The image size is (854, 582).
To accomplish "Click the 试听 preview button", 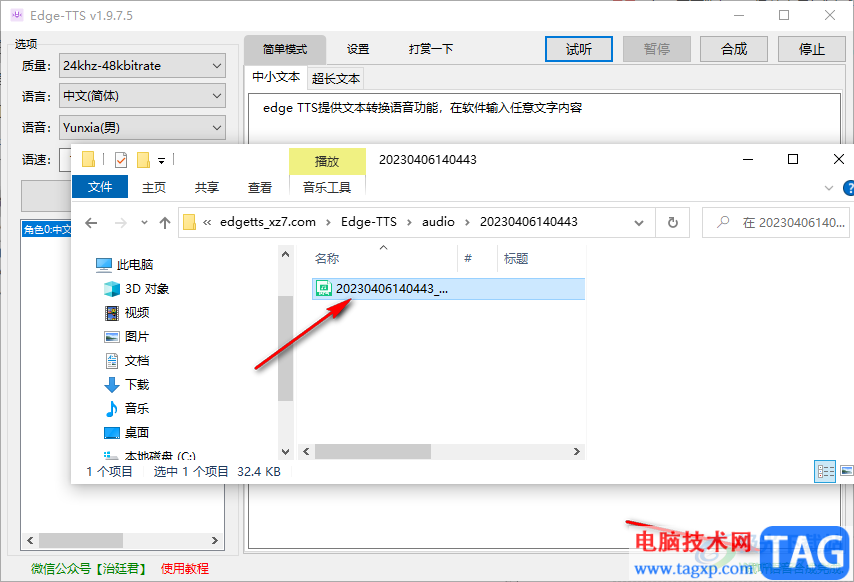I will click(x=579, y=50).
